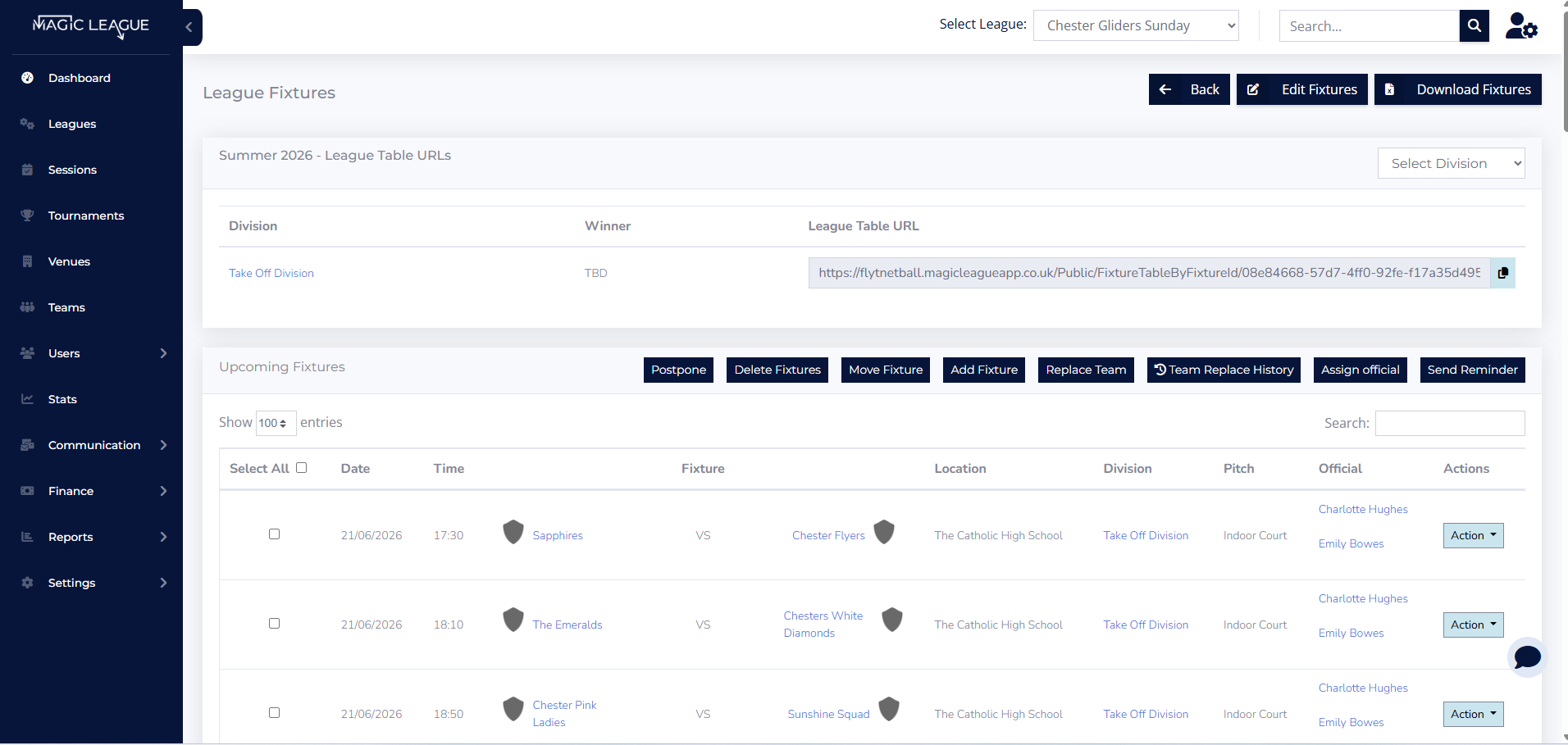Click the Tournaments trophy icon
1568x745 pixels.
27,216
